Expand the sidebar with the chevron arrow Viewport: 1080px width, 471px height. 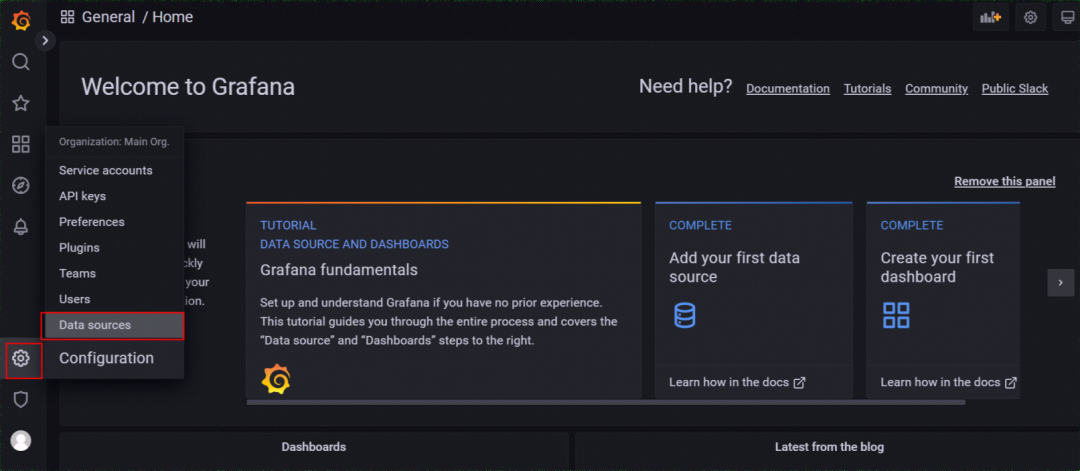(45, 41)
